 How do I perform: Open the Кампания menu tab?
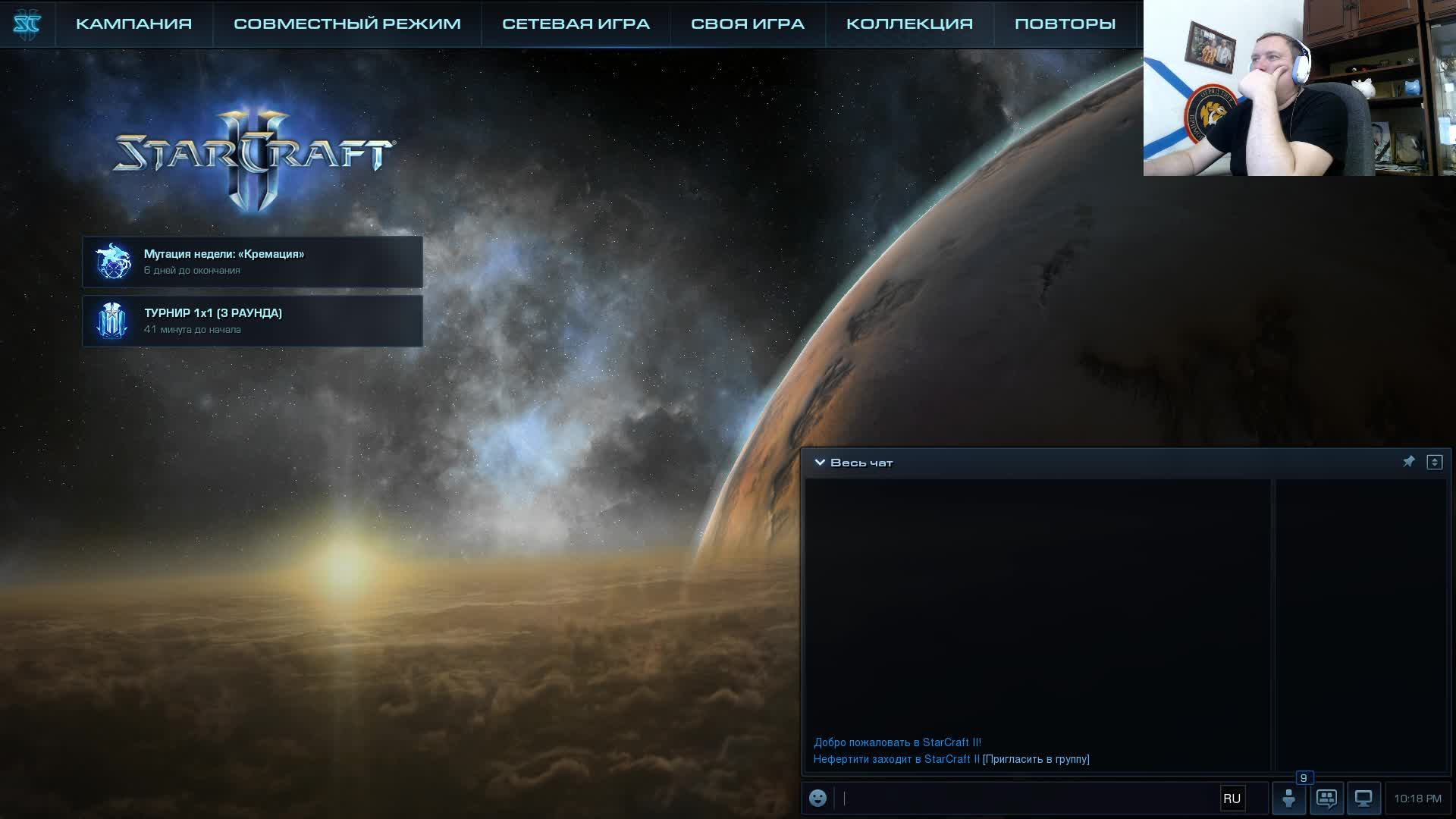133,24
